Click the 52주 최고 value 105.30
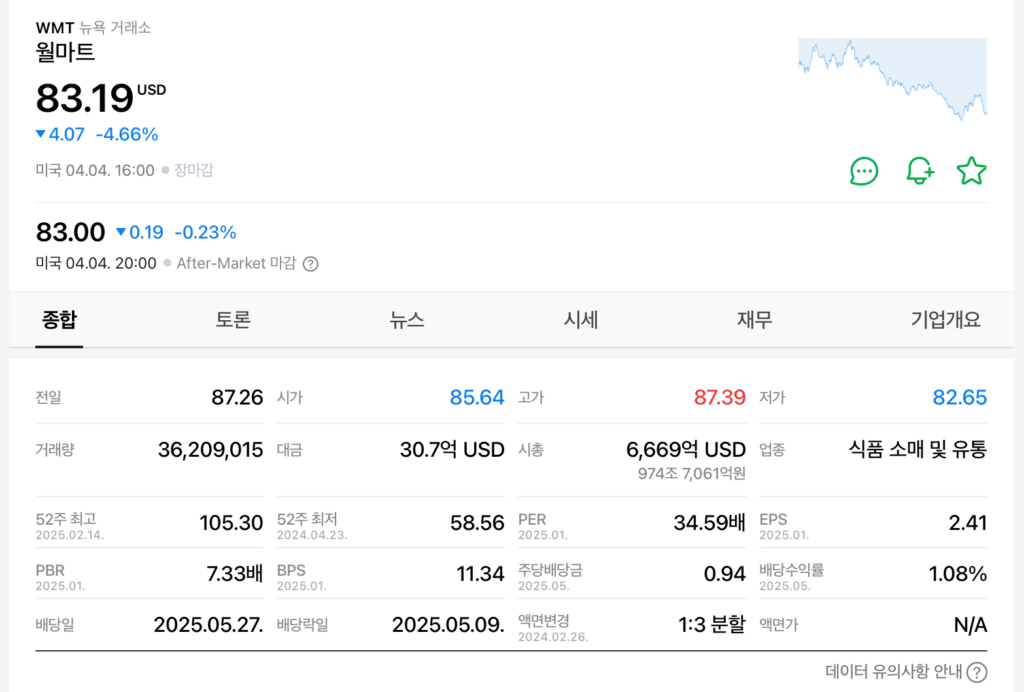Viewport: 1024px width, 692px height. coord(231,523)
